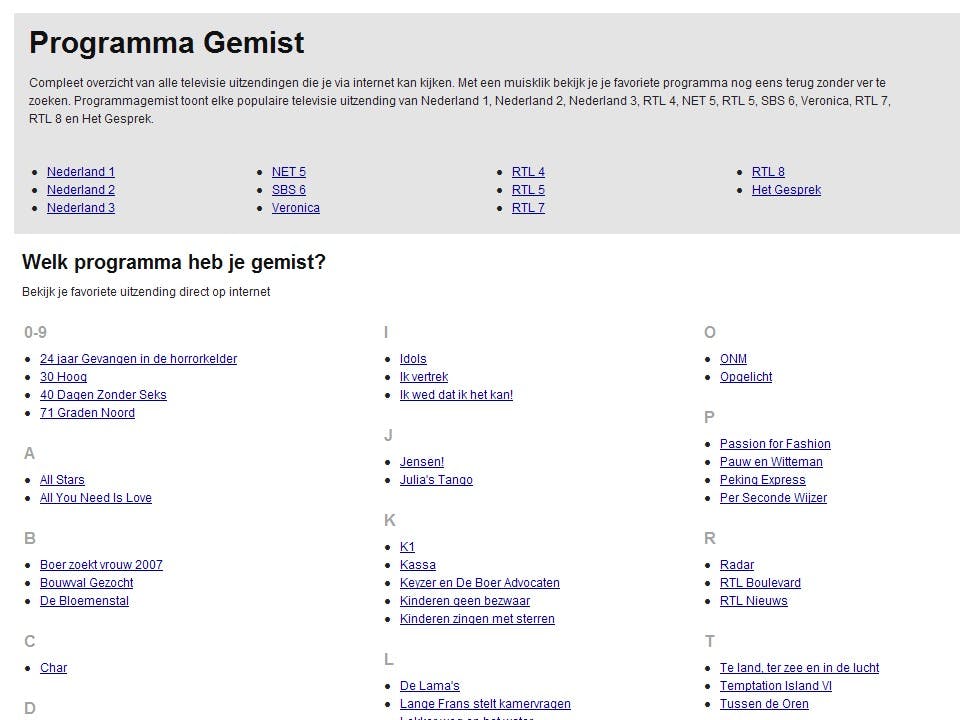Click the Opgelicht programme link
This screenshot has height=720, width=960.
745,377
